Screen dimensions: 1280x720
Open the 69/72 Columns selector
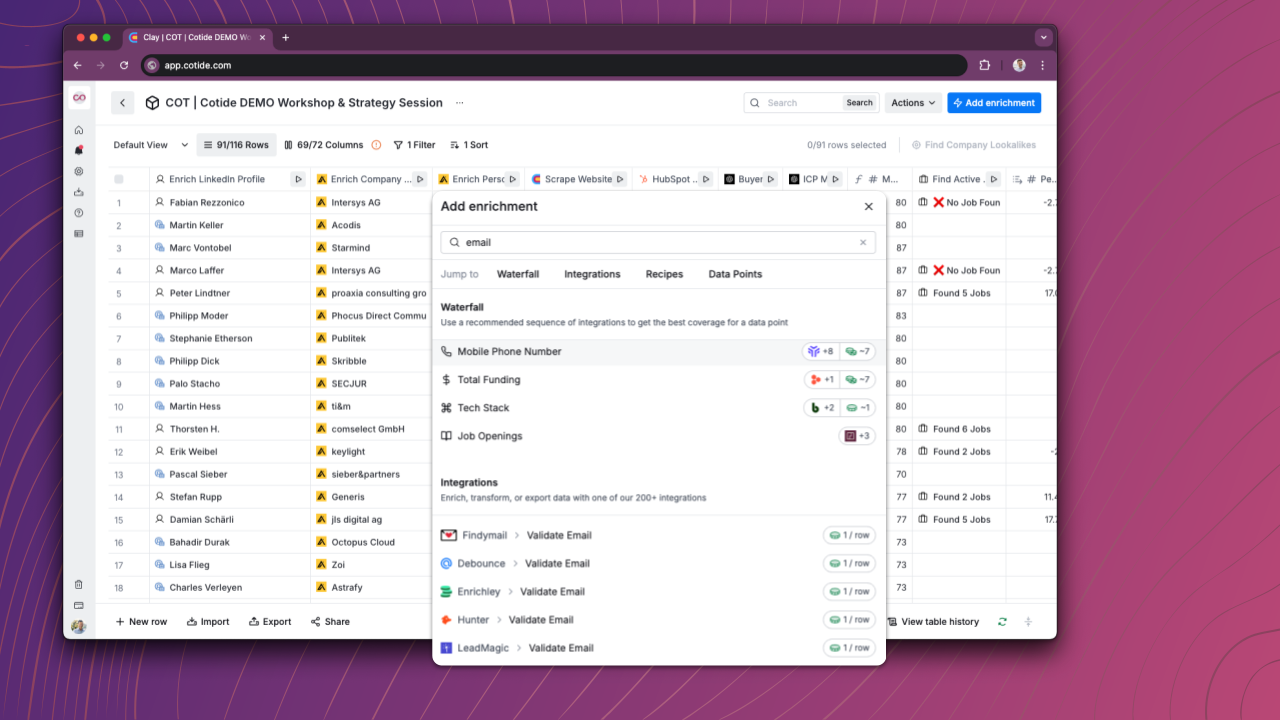pyautogui.click(x=324, y=145)
